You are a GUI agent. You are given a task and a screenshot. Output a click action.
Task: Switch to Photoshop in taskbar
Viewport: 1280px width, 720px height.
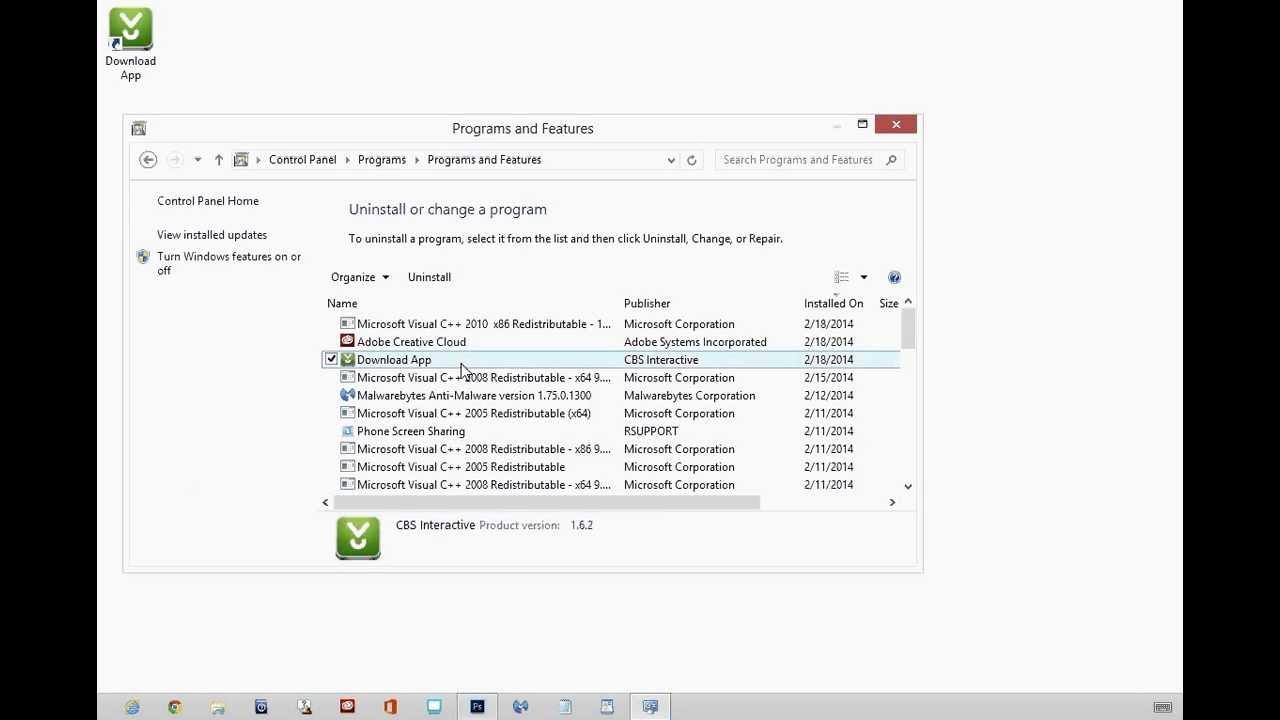[x=477, y=707]
